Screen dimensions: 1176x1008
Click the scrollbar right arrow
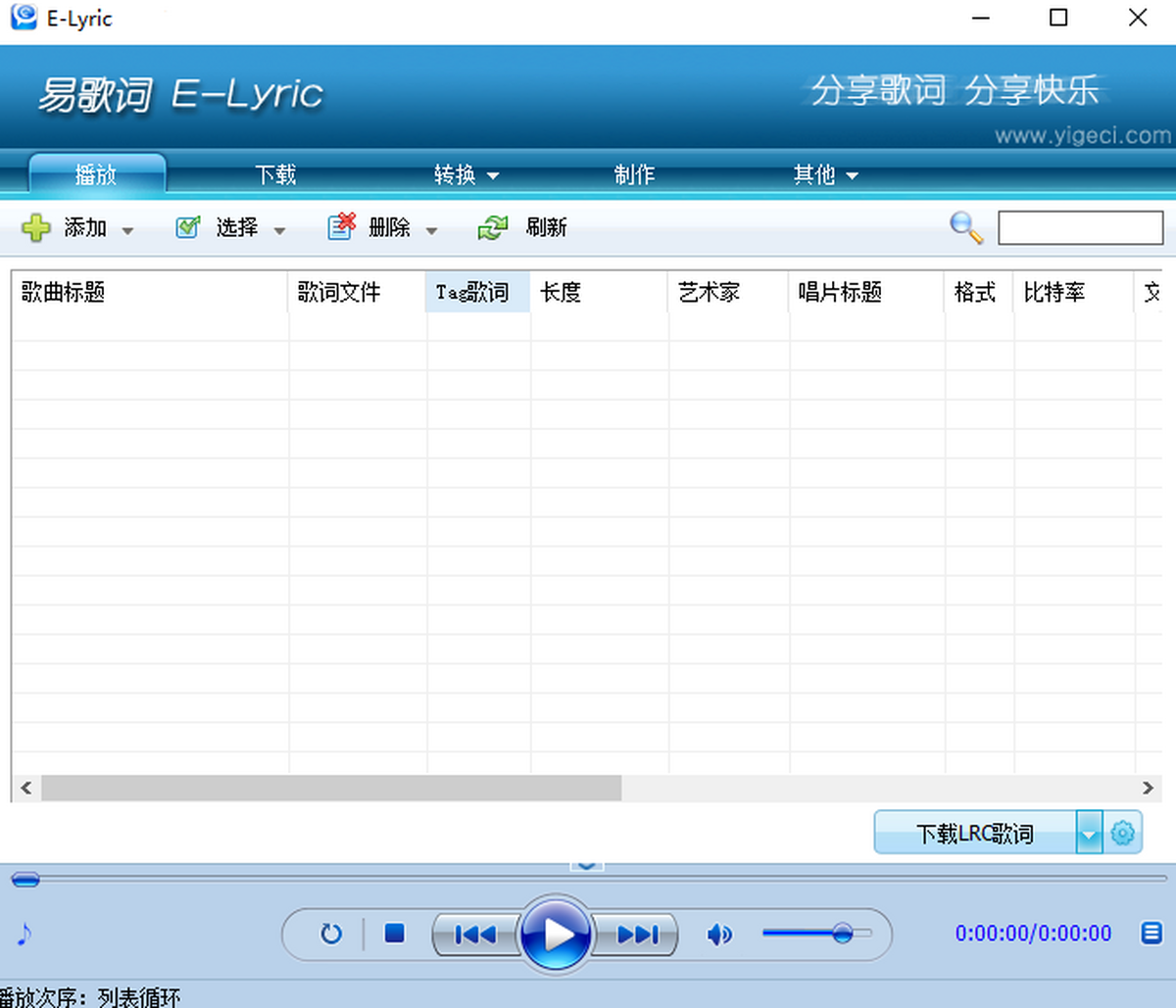click(1148, 788)
